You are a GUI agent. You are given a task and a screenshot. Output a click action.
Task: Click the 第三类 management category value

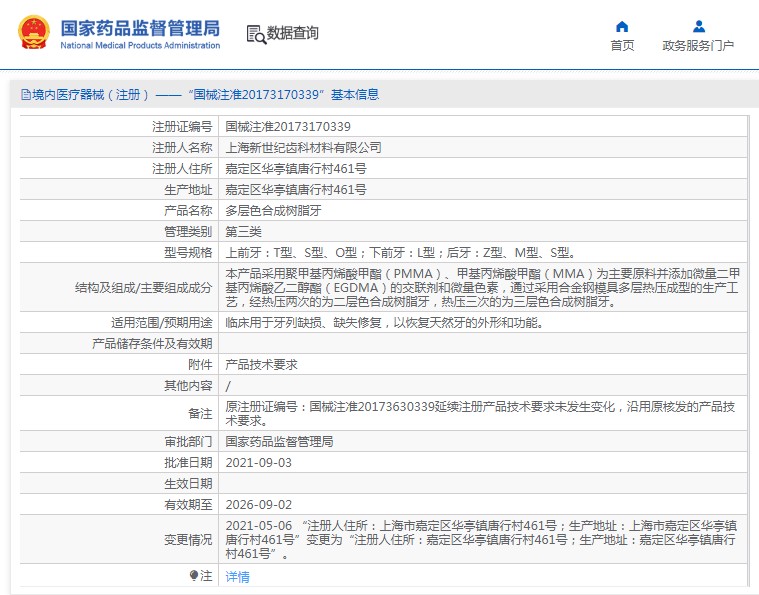[243, 232]
